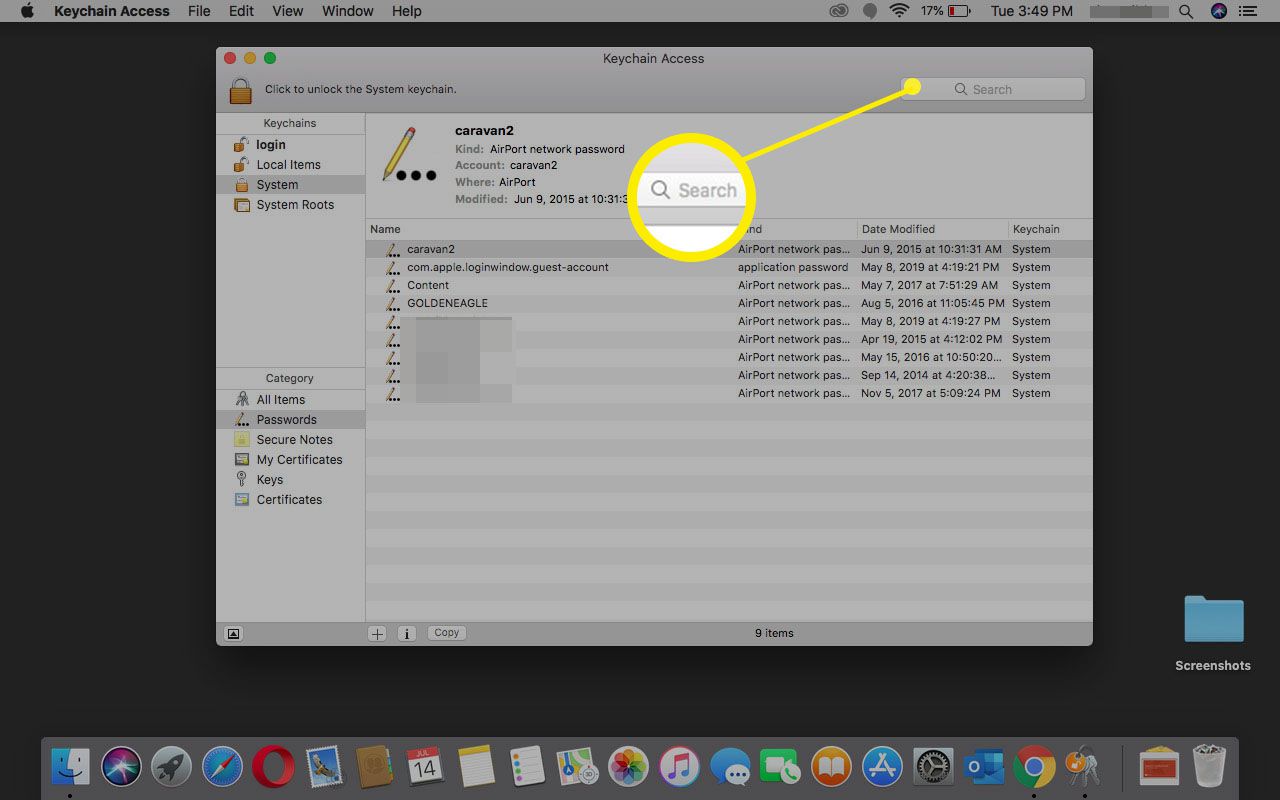Choose the Passwords category
Image resolution: width=1280 pixels, height=800 pixels.
pyautogui.click(x=290, y=420)
